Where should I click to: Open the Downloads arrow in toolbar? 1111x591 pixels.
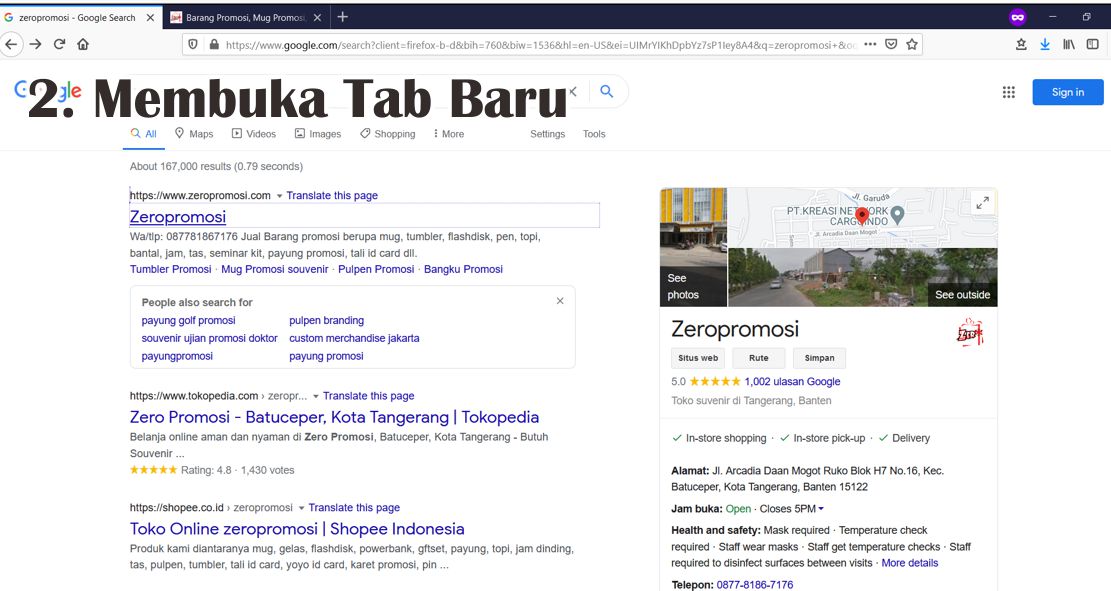click(1044, 44)
